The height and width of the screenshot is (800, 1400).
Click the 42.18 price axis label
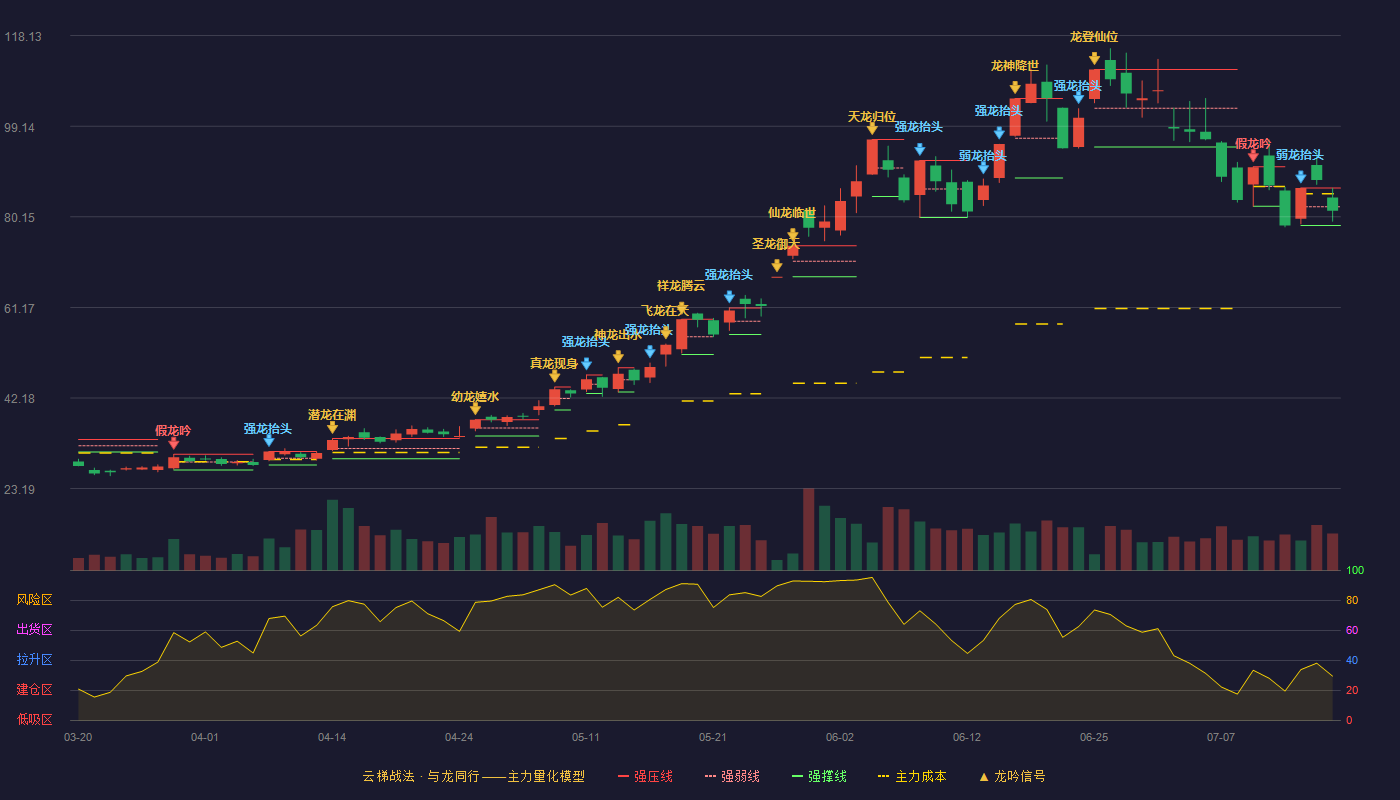22,398
